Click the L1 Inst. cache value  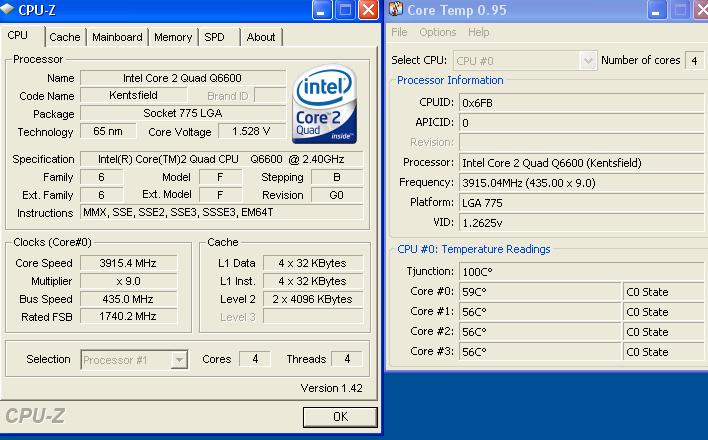(x=313, y=281)
